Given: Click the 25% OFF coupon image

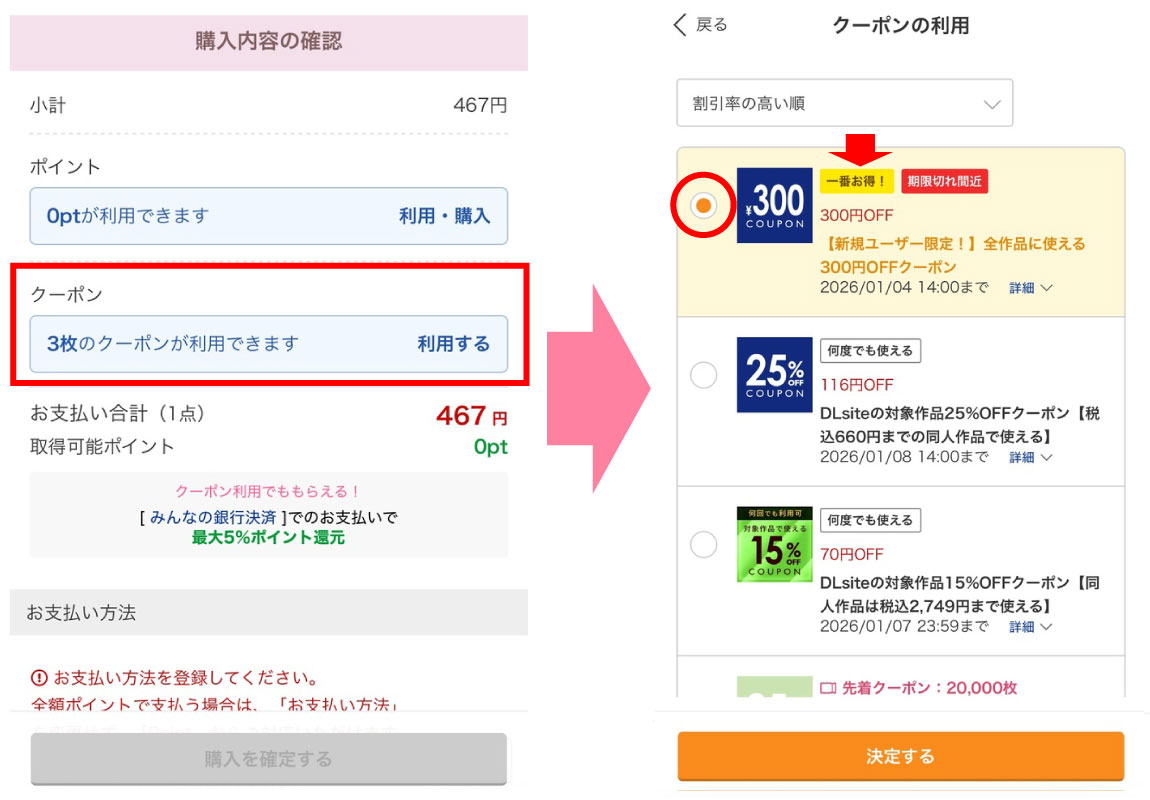Looking at the screenshot, I should click(775, 375).
